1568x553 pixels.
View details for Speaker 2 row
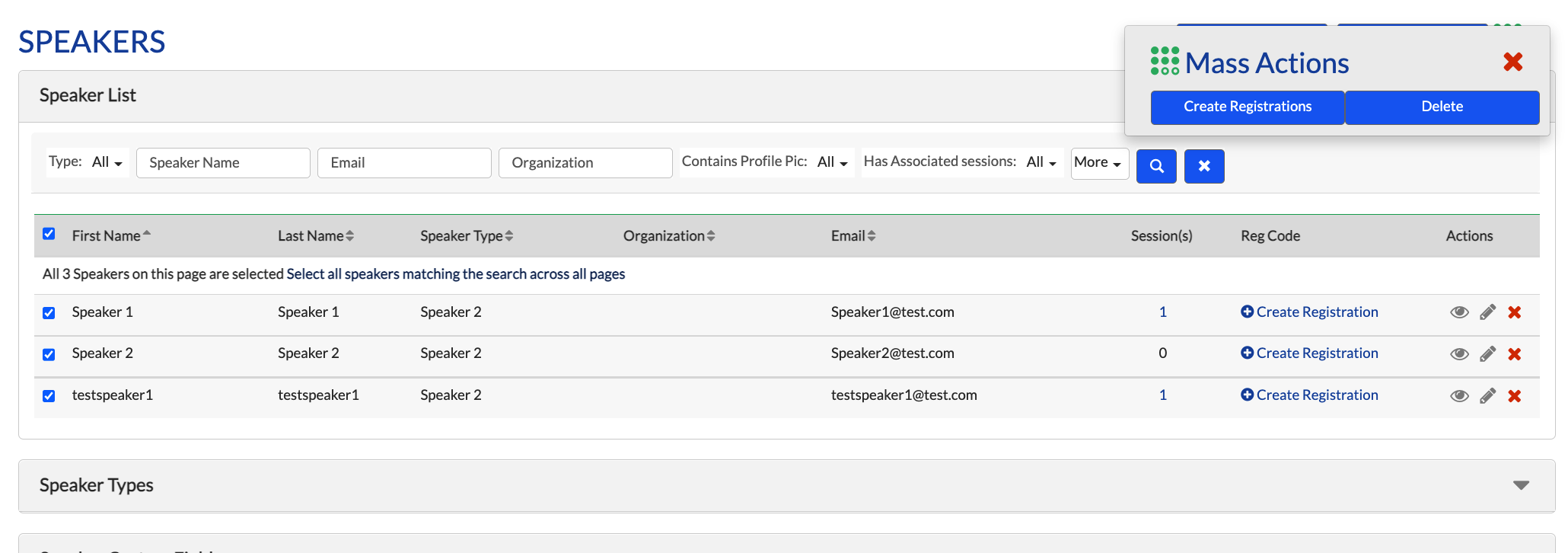pos(1459,354)
